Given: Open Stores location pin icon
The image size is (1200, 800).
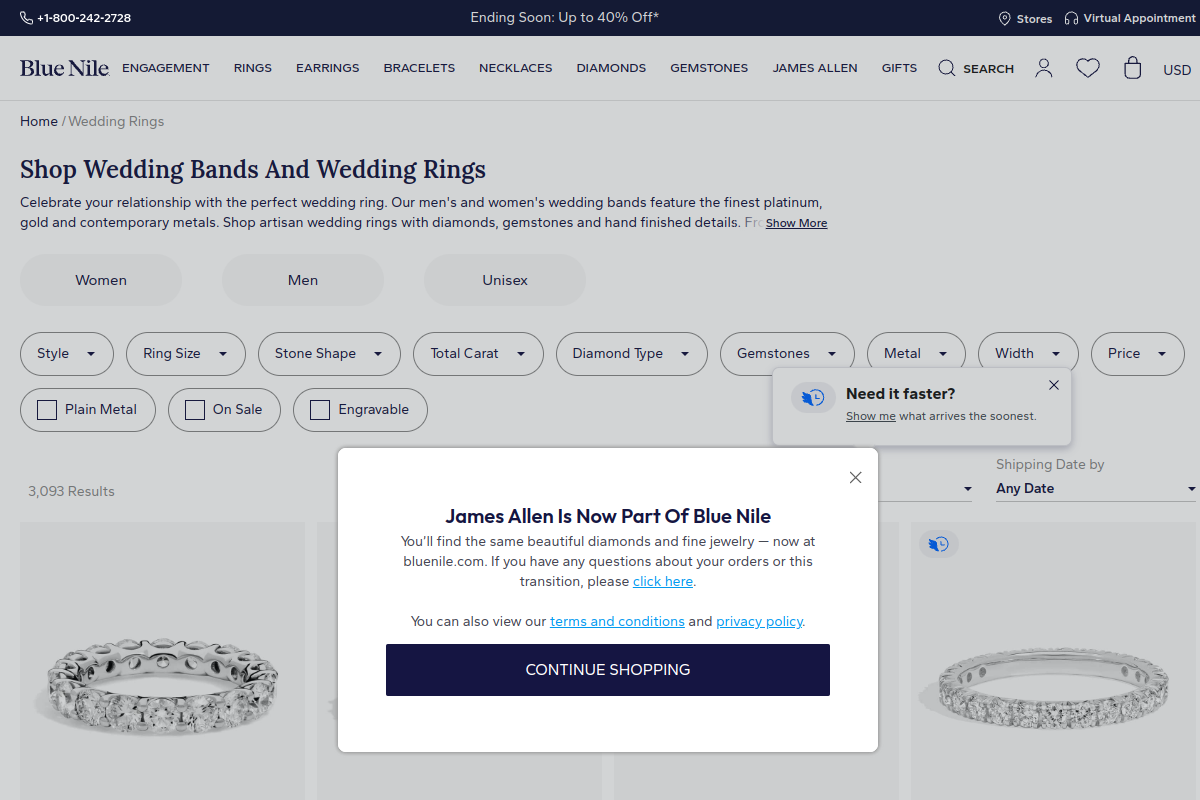Looking at the screenshot, I should tap(1005, 18).
